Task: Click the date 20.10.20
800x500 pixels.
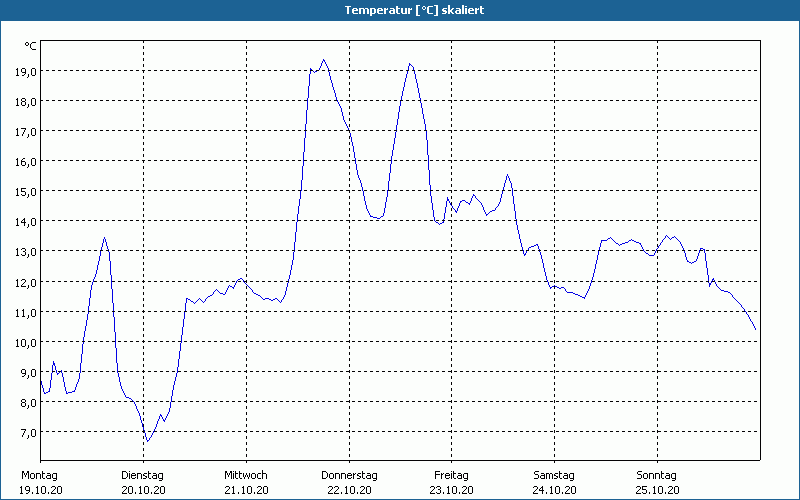Action: 143,490
